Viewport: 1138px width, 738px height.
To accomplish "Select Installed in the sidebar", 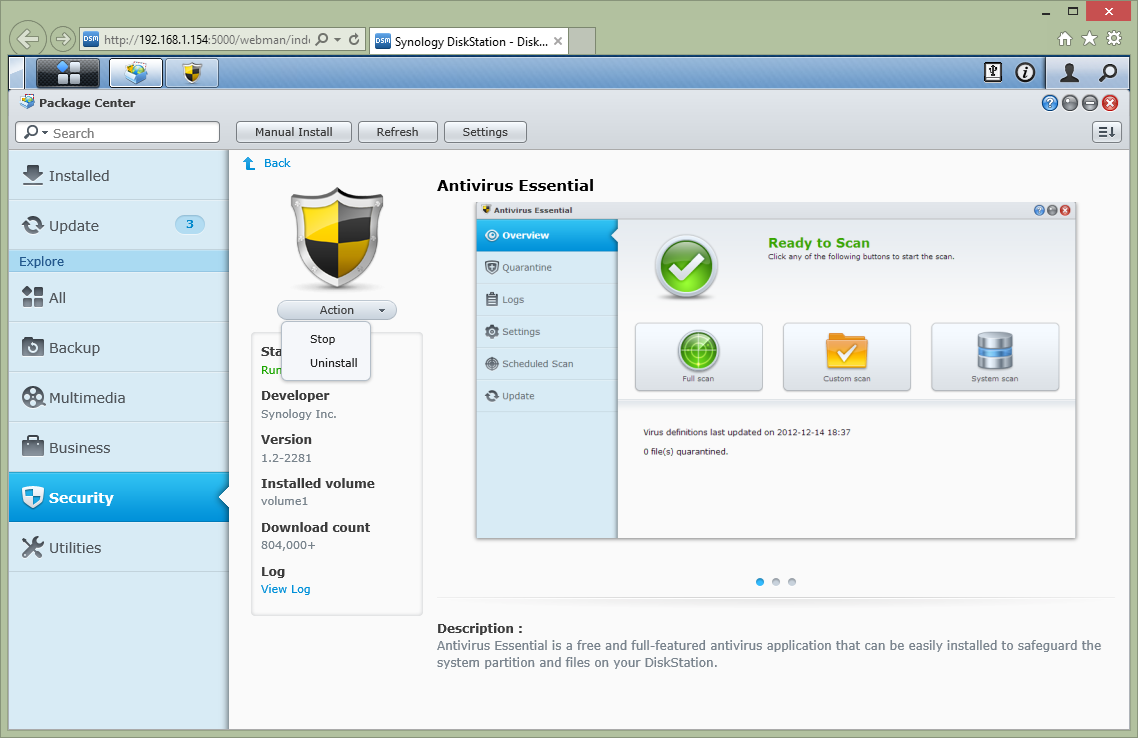I will [119, 176].
